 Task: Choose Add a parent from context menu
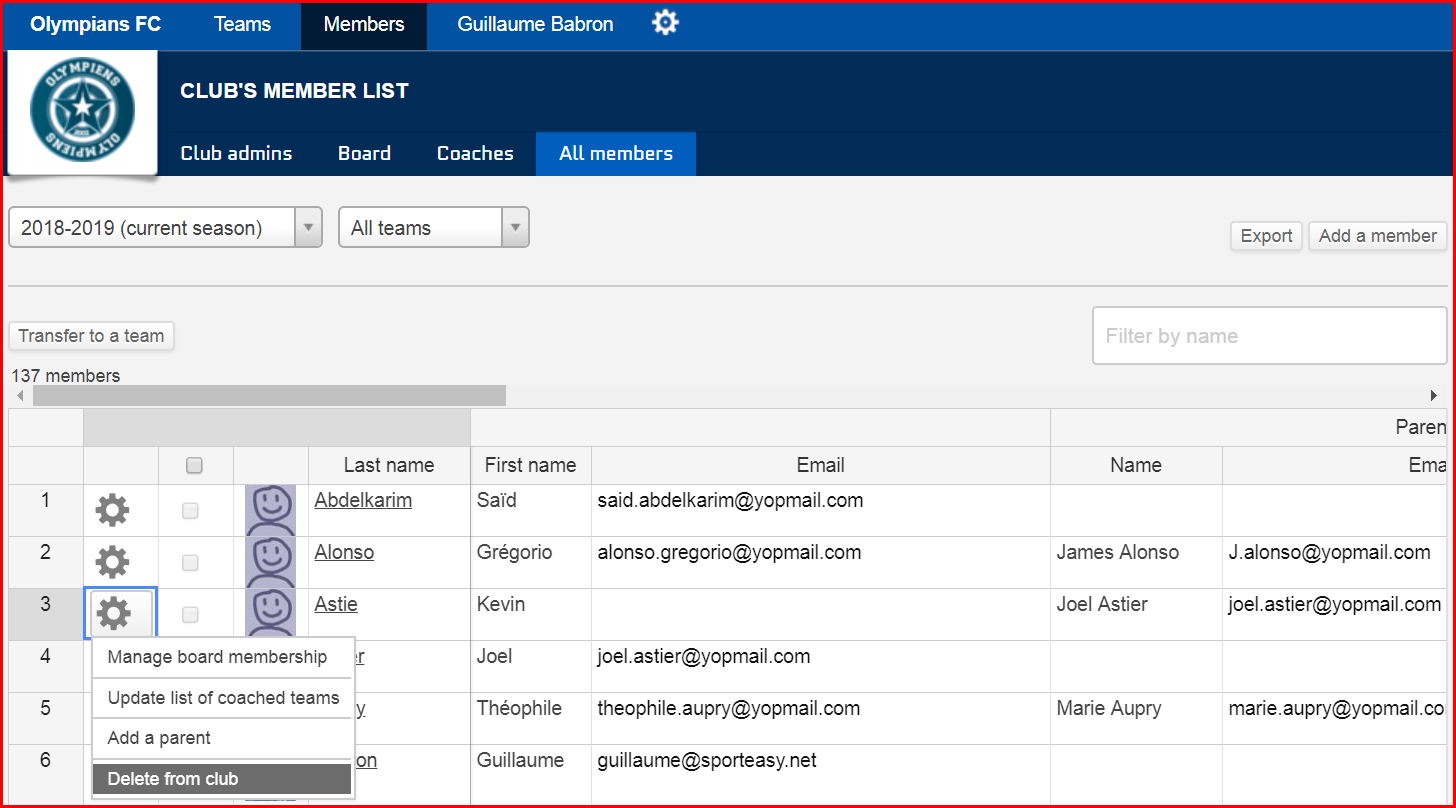coord(221,738)
